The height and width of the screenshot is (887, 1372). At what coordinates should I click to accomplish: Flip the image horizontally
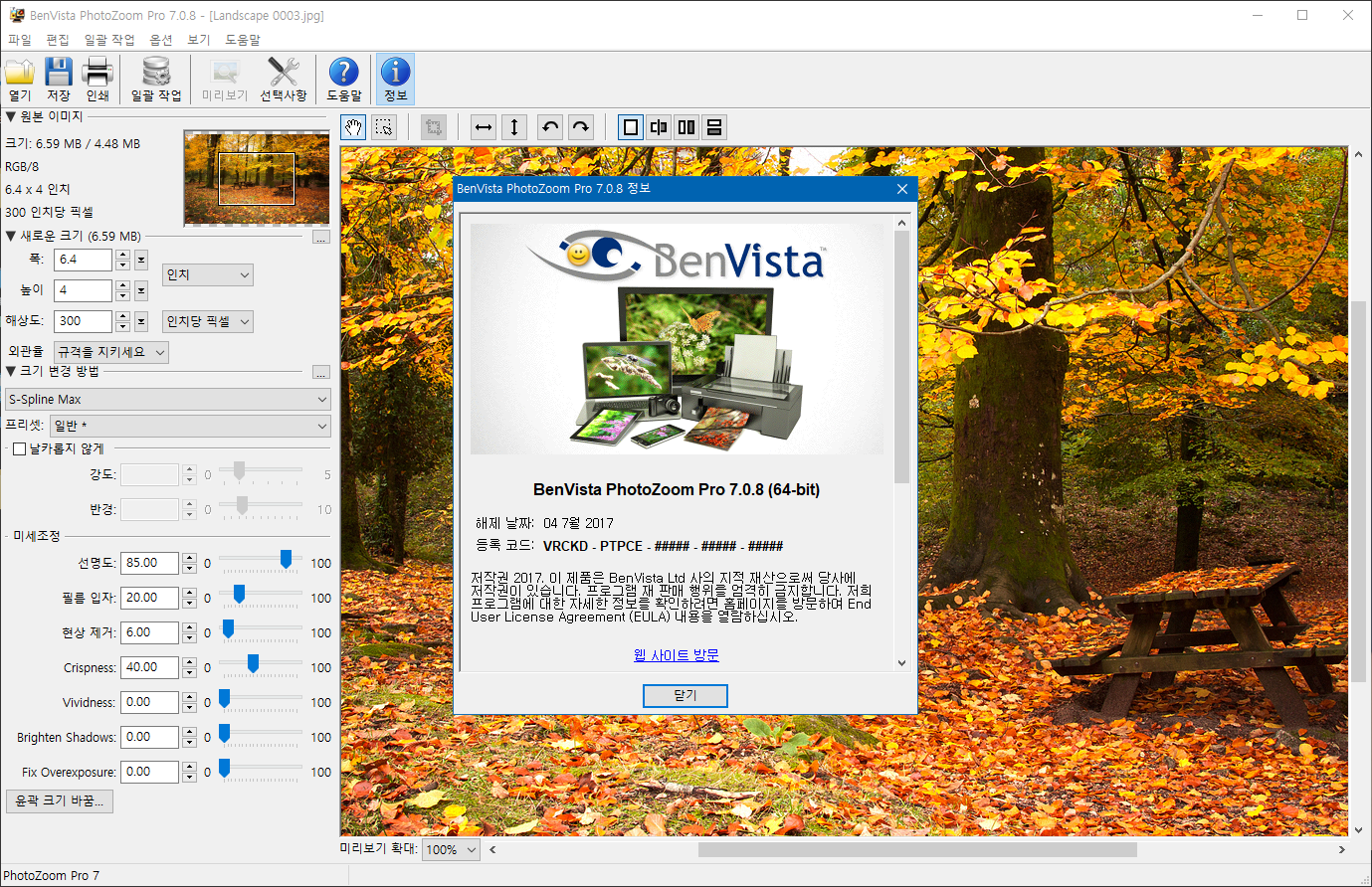click(484, 127)
